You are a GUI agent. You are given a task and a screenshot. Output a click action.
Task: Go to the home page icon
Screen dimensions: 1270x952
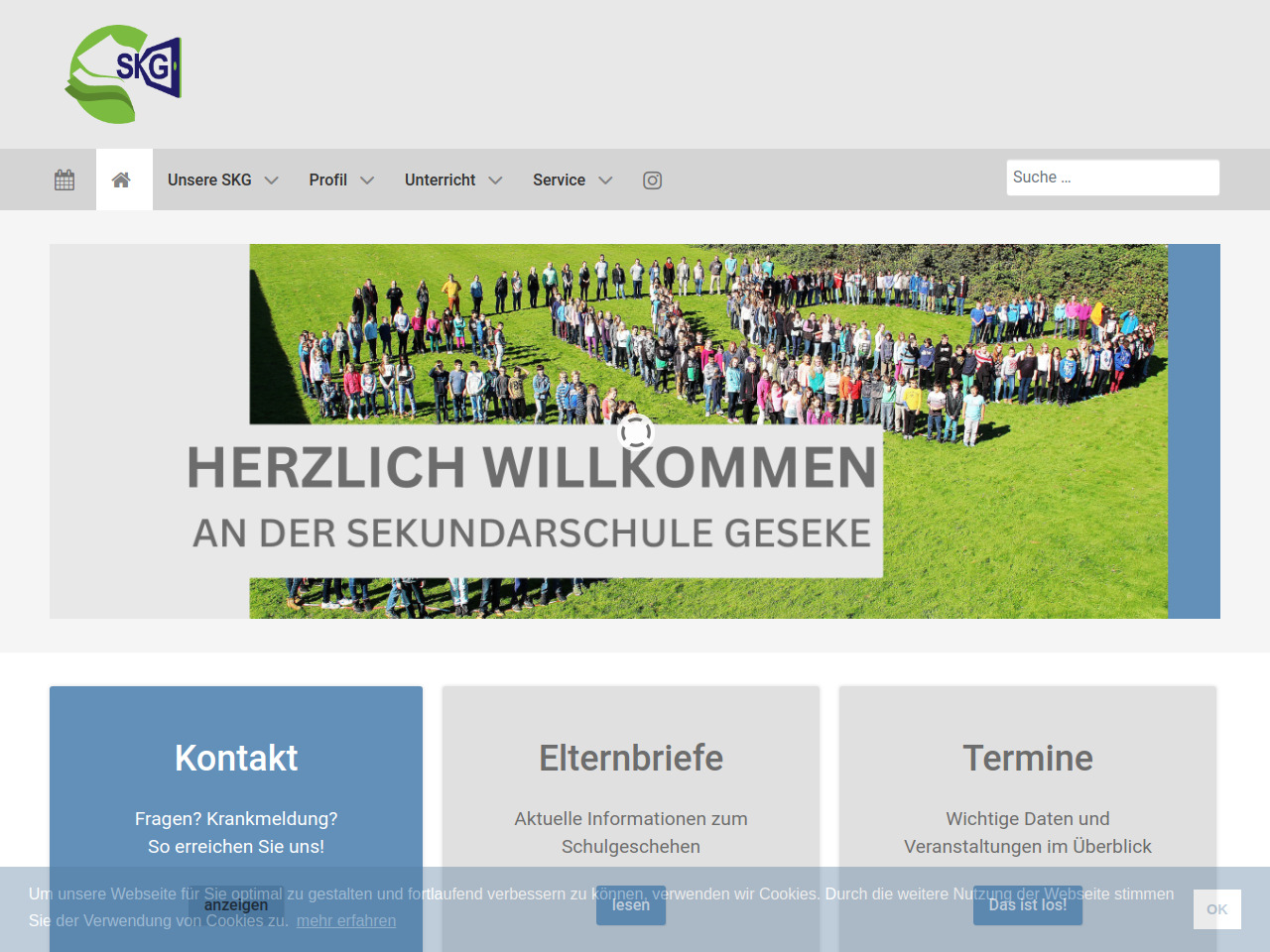tap(121, 179)
